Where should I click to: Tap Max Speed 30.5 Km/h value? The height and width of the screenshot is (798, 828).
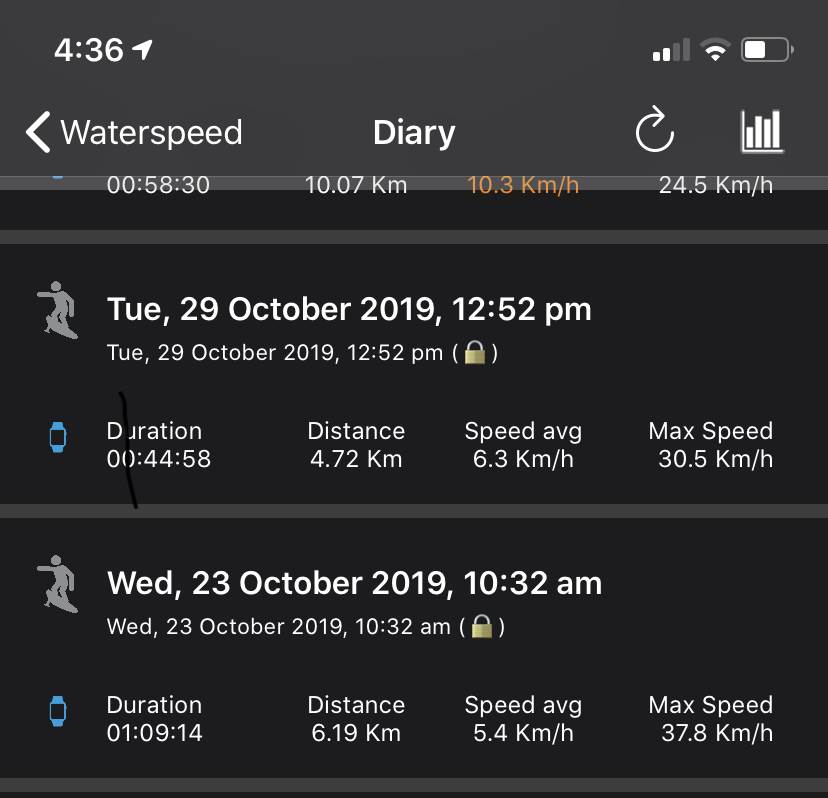coord(715,460)
